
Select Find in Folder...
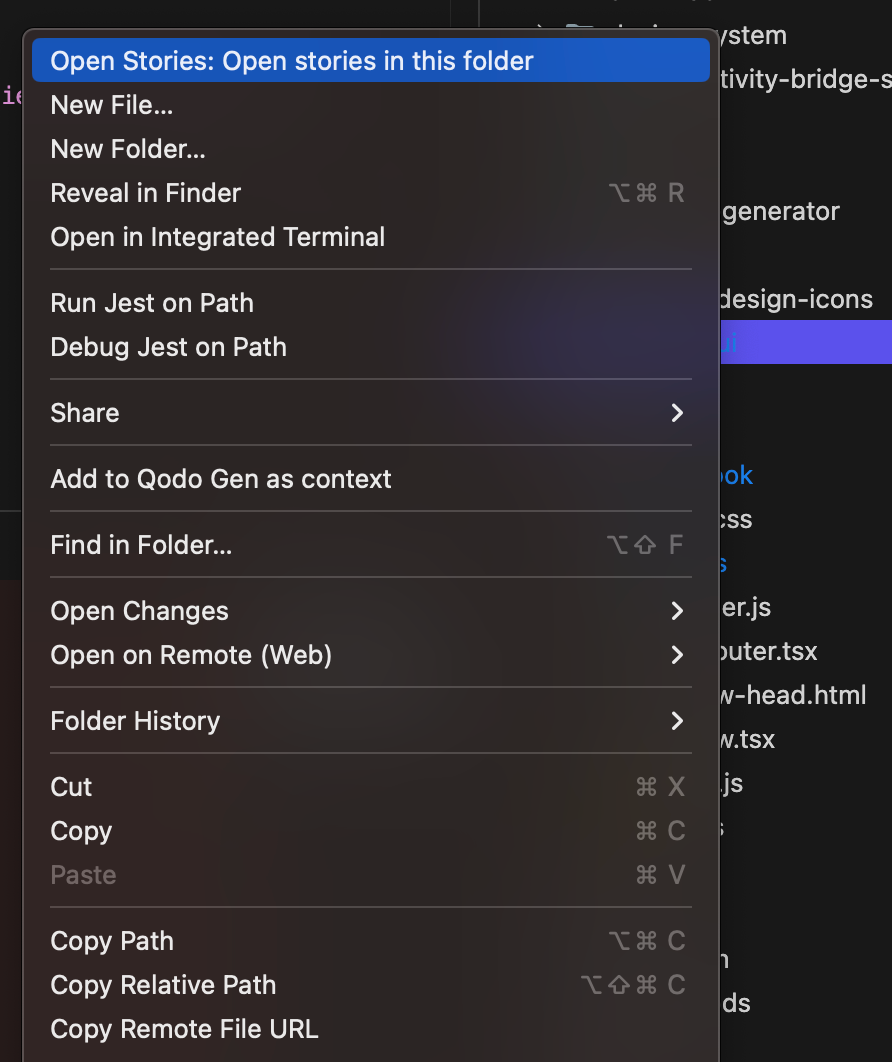370,545
